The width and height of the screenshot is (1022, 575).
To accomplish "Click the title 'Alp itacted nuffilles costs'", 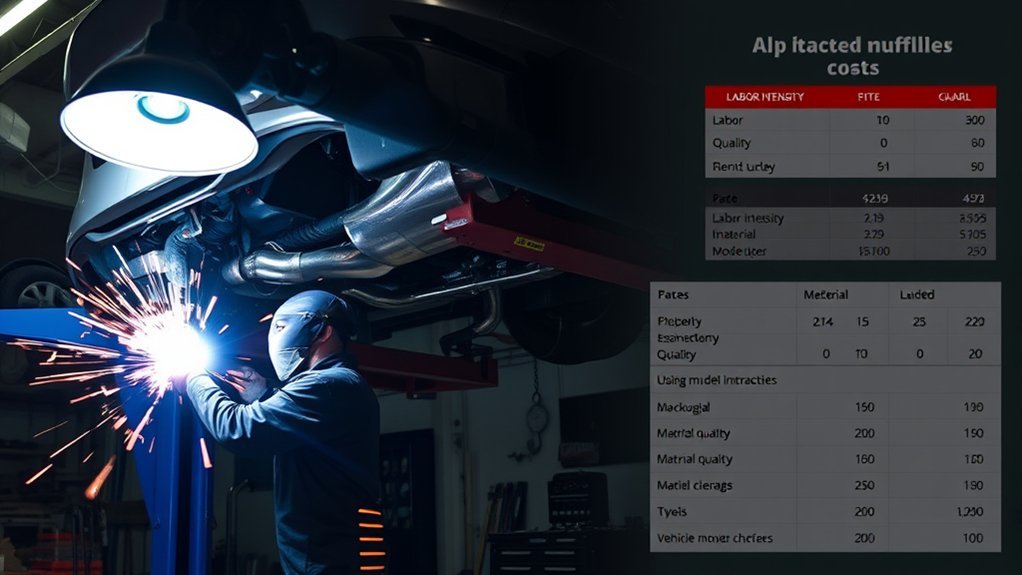I will click(853, 56).
